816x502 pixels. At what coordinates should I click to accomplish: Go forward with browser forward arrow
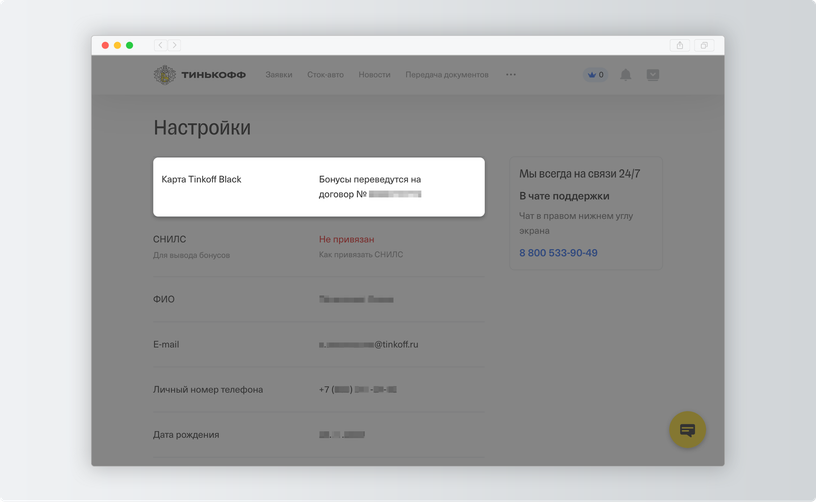[x=174, y=45]
